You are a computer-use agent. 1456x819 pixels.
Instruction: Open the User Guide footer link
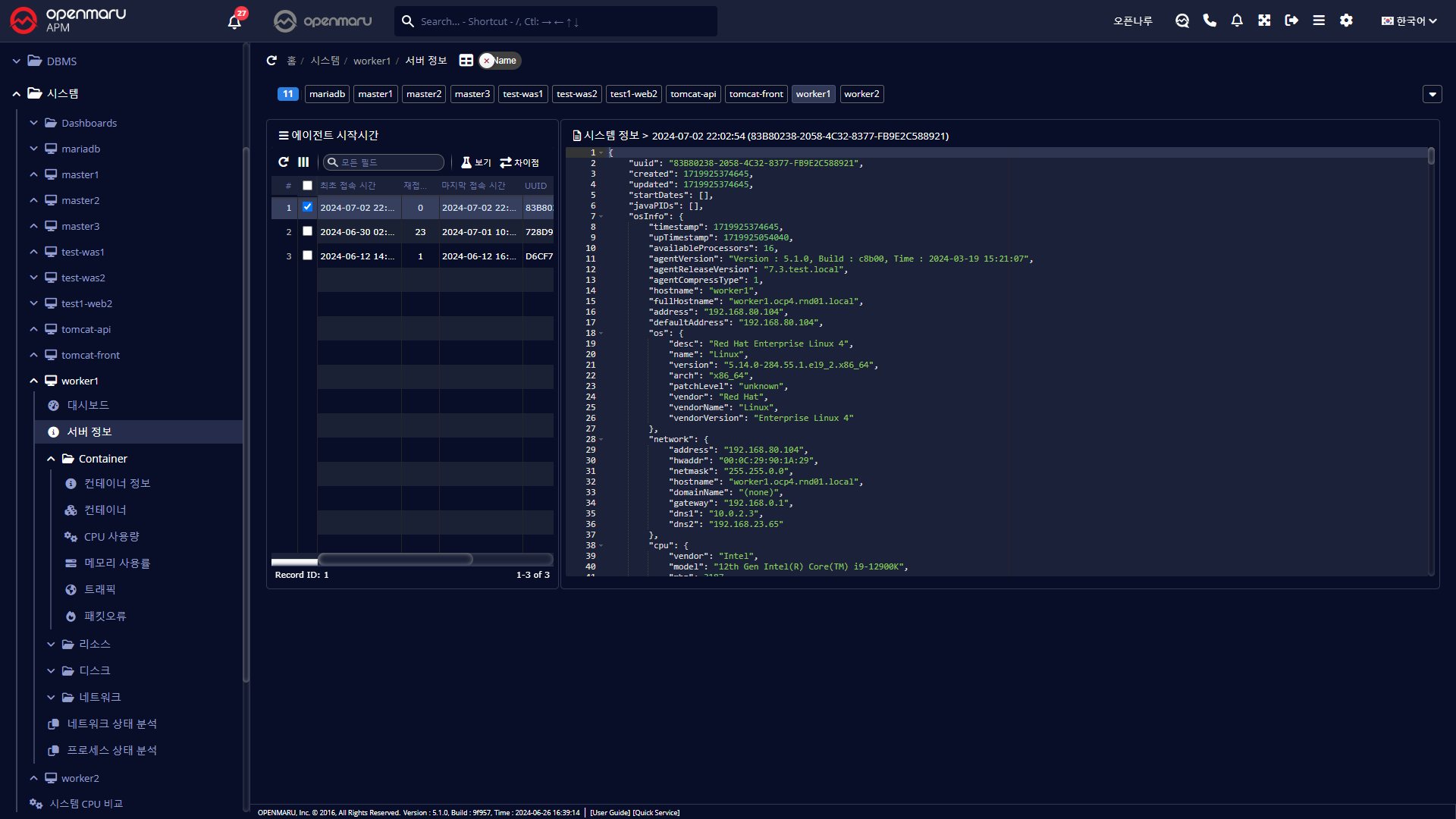point(610,812)
